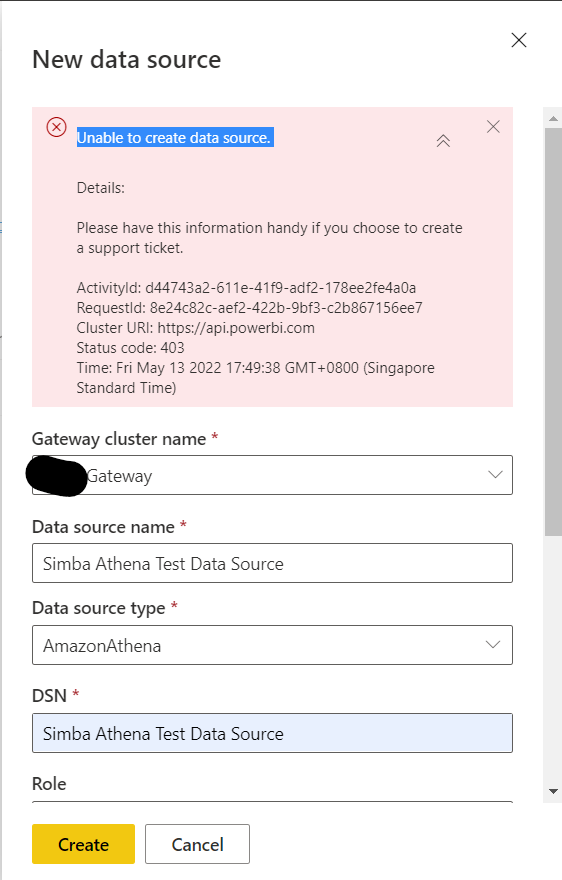
Task: Click the Time line in error details
Action: point(255,378)
